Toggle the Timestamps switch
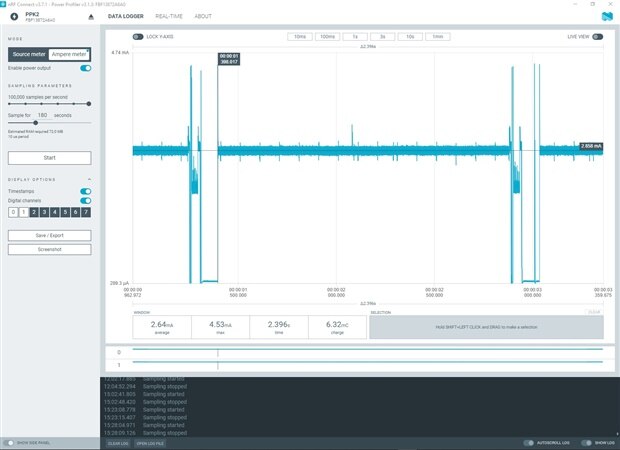Viewport: 620px width, 450px height. [85, 191]
